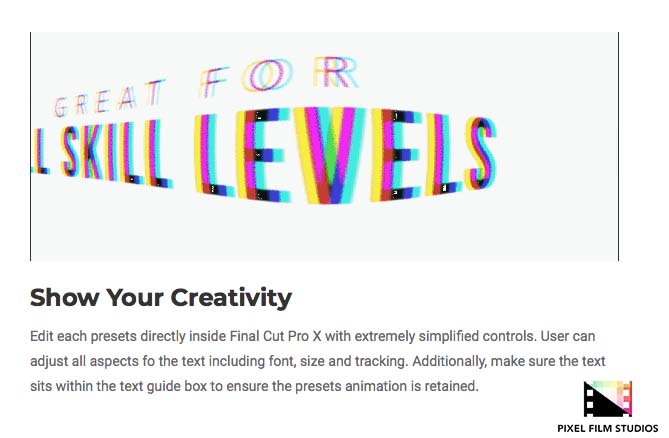The width and height of the screenshot is (669, 438).
Task: Click the word "Edit" starting the paragraph
Action: click(43, 336)
